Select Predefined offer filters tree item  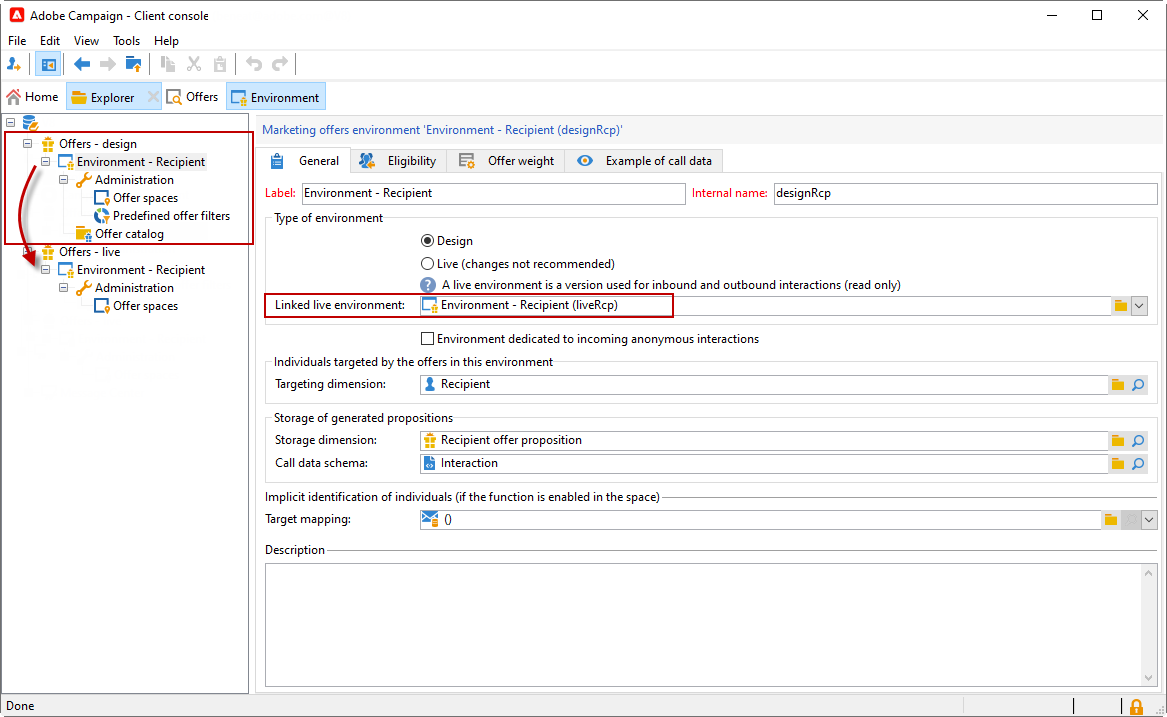pyautogui.click(x=171, y=216)
